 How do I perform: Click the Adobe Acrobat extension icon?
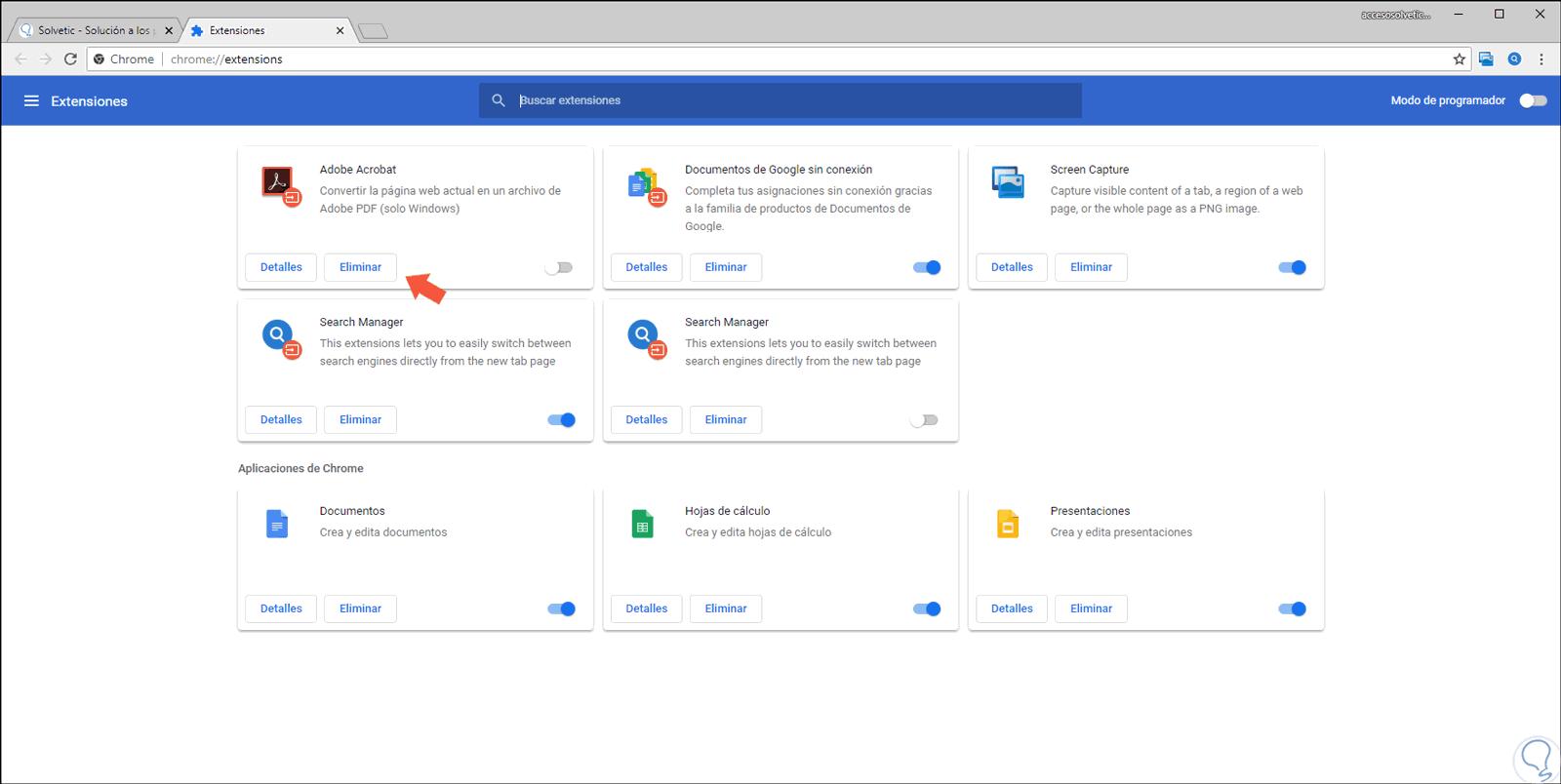click(278, 182)
